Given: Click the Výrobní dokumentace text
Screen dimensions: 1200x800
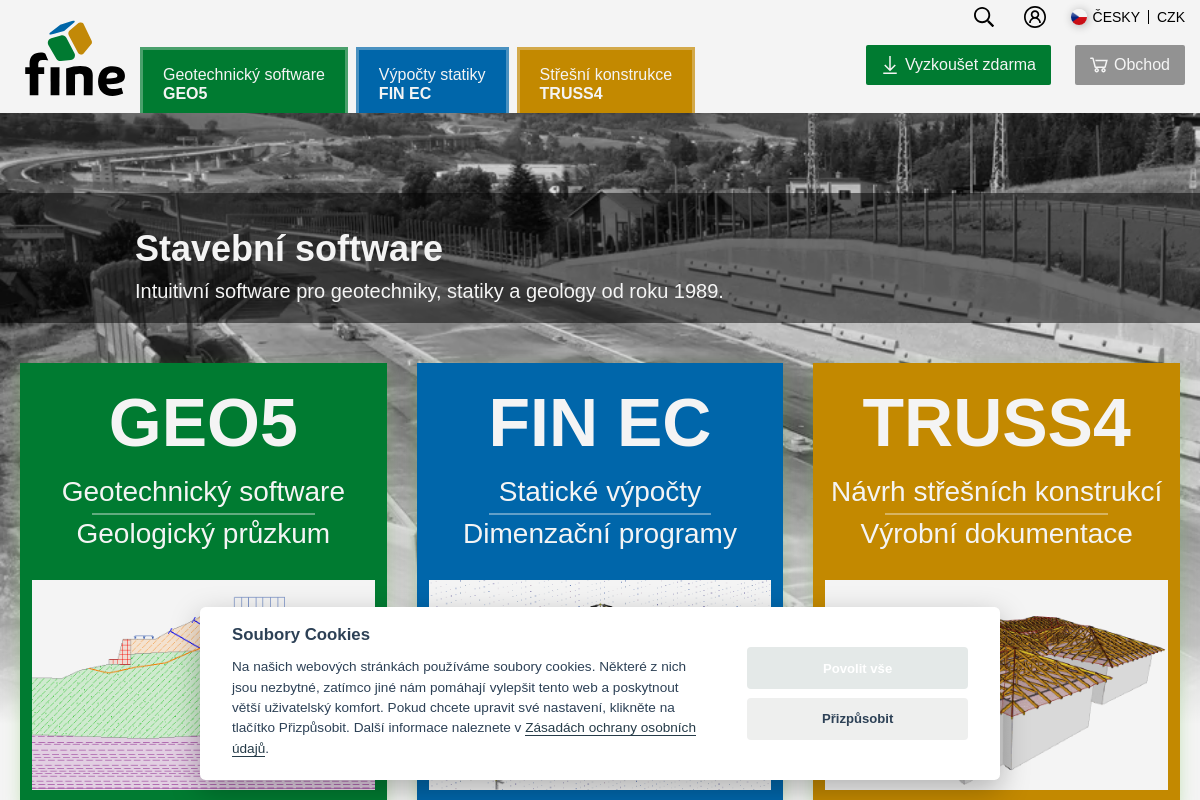Looking at the screenshot, I should pyautogui.click(x=996, y=534).
